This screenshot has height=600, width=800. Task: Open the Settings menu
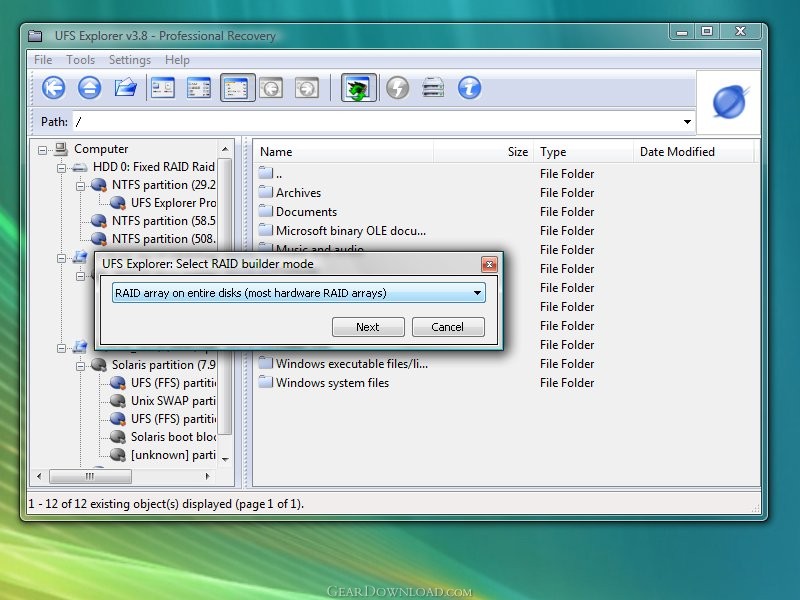(x=129, y=60)
